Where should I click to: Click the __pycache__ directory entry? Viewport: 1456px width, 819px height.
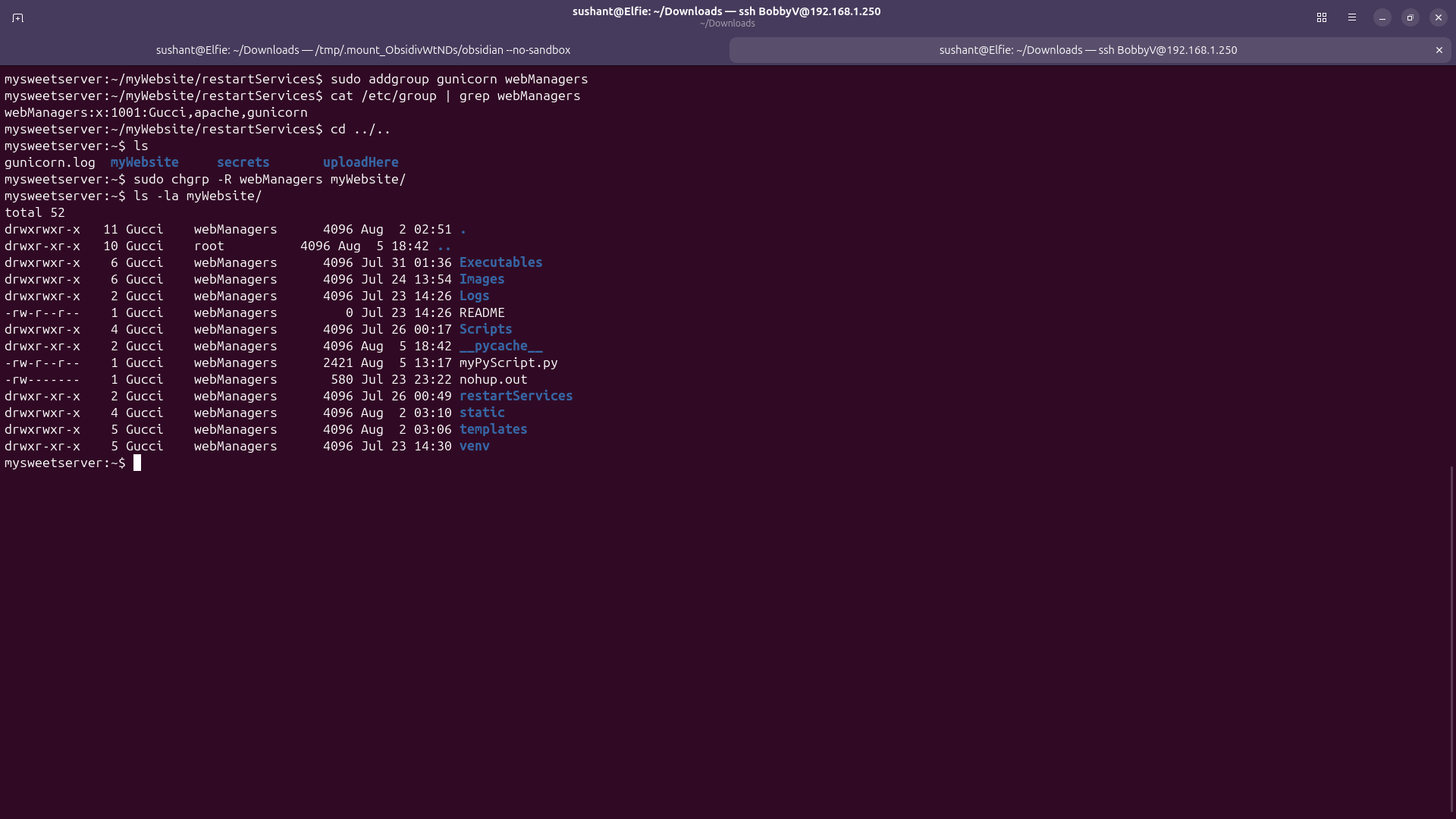click(x=500, y=346)
